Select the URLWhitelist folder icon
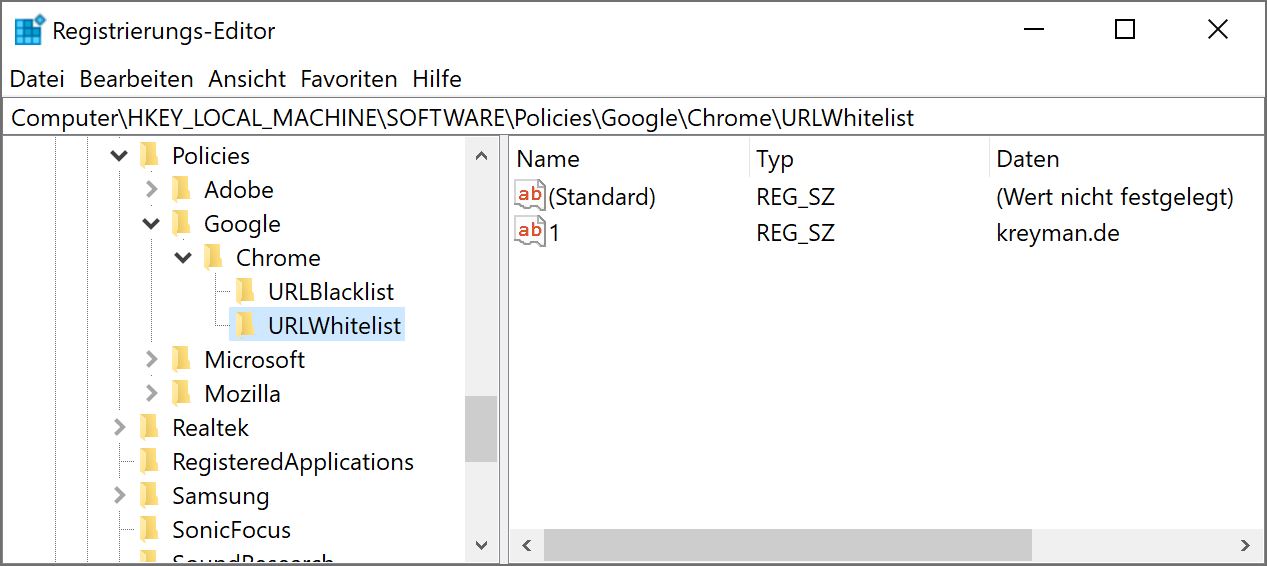Image resolution: width=1267 pixels, height=566 pixels. (x=246, y=325)
